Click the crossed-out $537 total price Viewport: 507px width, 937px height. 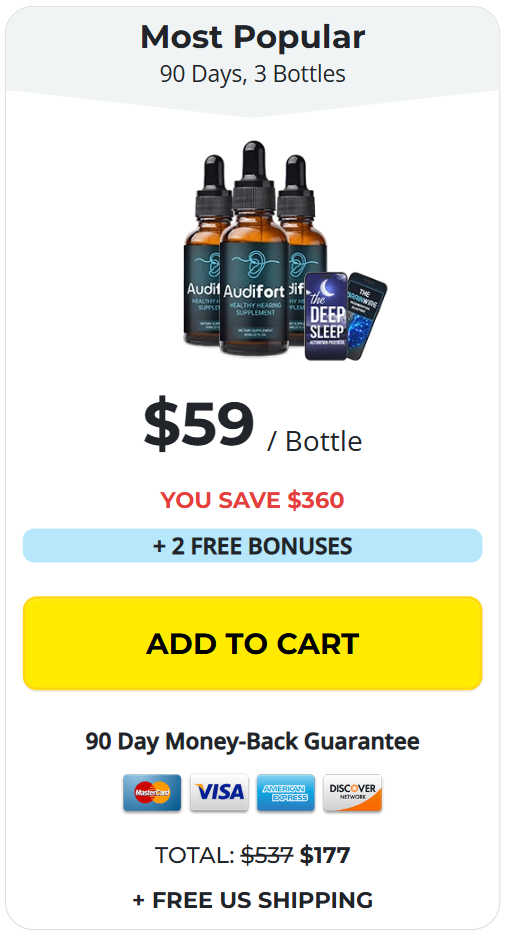pyautogui.click(x=267, y=855)
